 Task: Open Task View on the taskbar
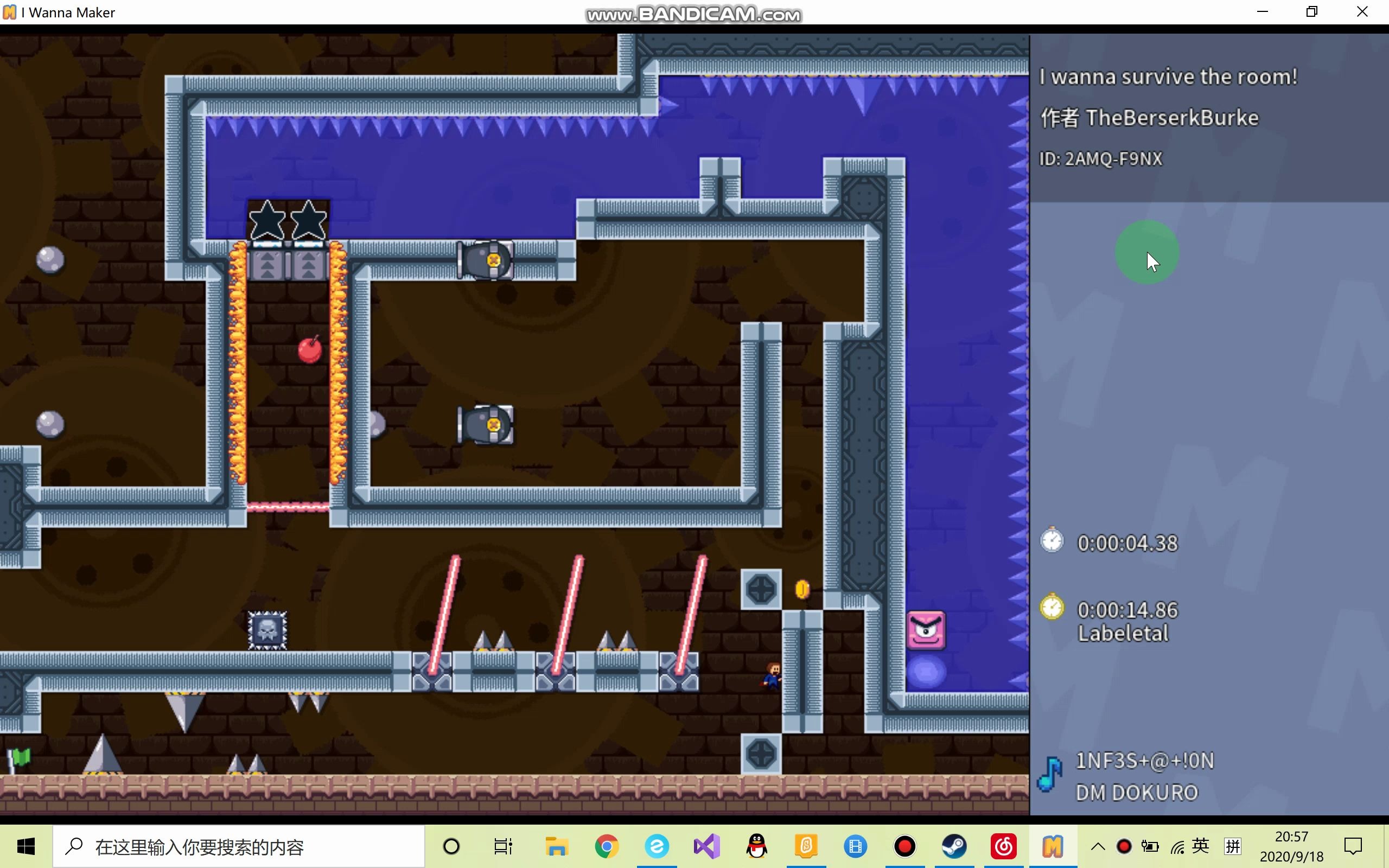(x=503, y=846)
